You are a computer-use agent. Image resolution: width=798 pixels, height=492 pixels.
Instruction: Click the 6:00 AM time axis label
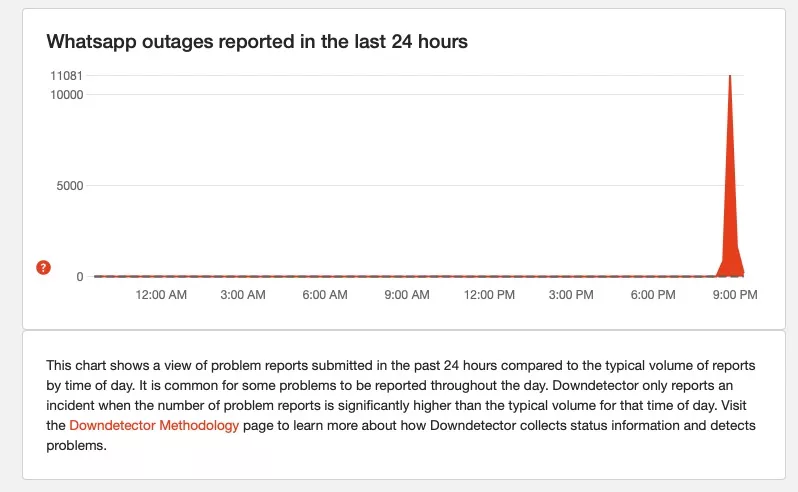324,295
